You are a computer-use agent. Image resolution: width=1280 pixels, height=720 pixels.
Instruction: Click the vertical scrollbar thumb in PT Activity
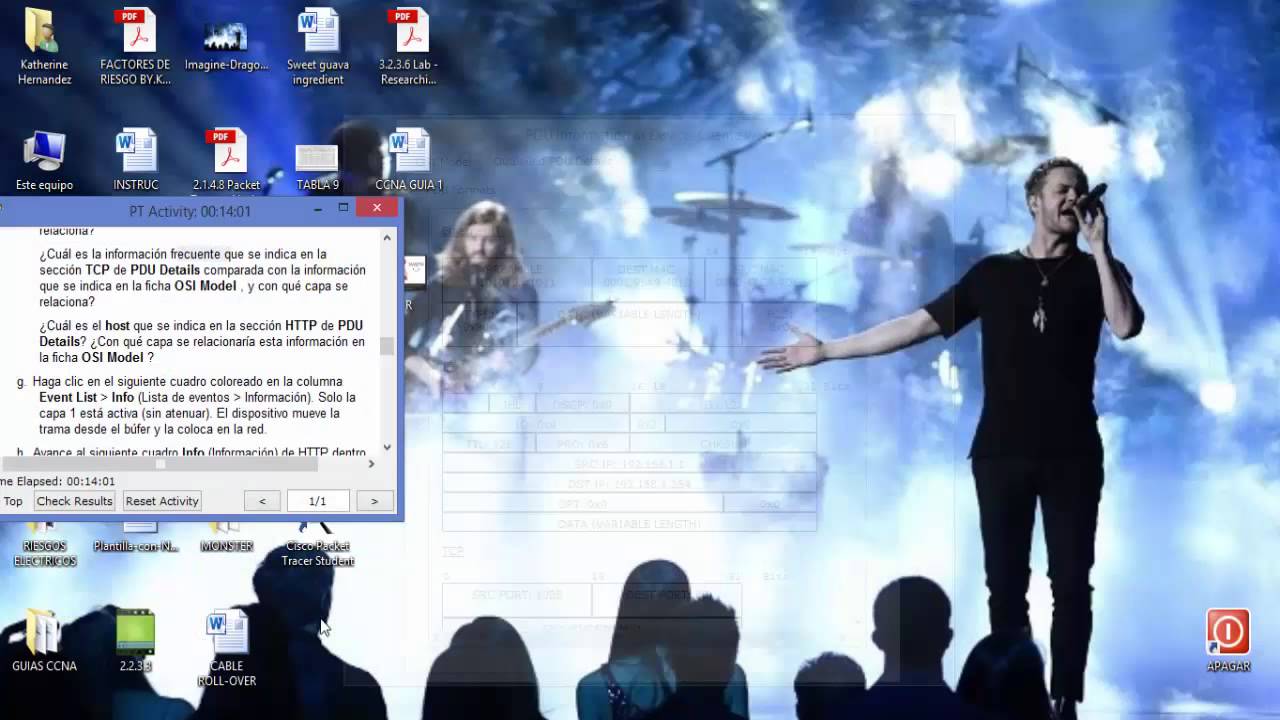tap(387, 346)
